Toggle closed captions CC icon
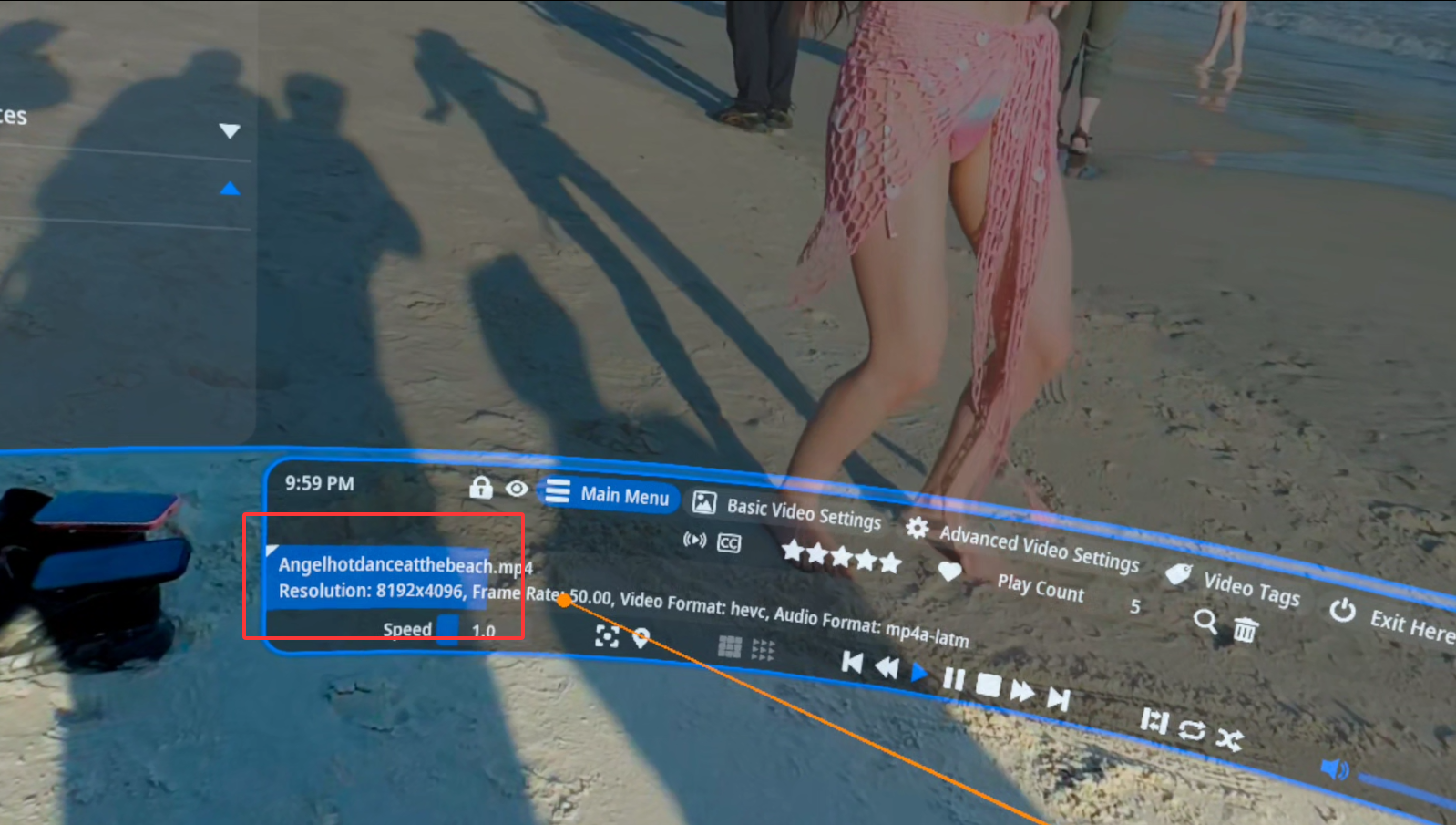 point(729,543)
